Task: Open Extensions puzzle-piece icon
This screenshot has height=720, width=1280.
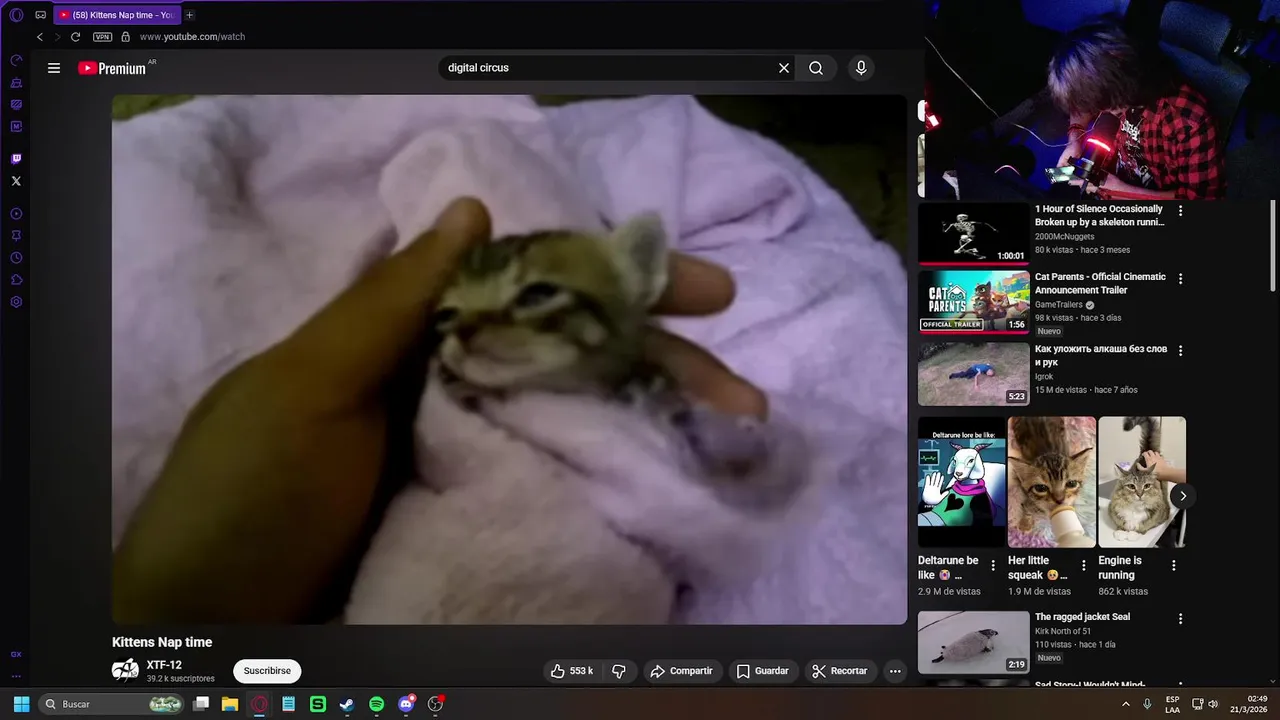Action: (16, 280)
